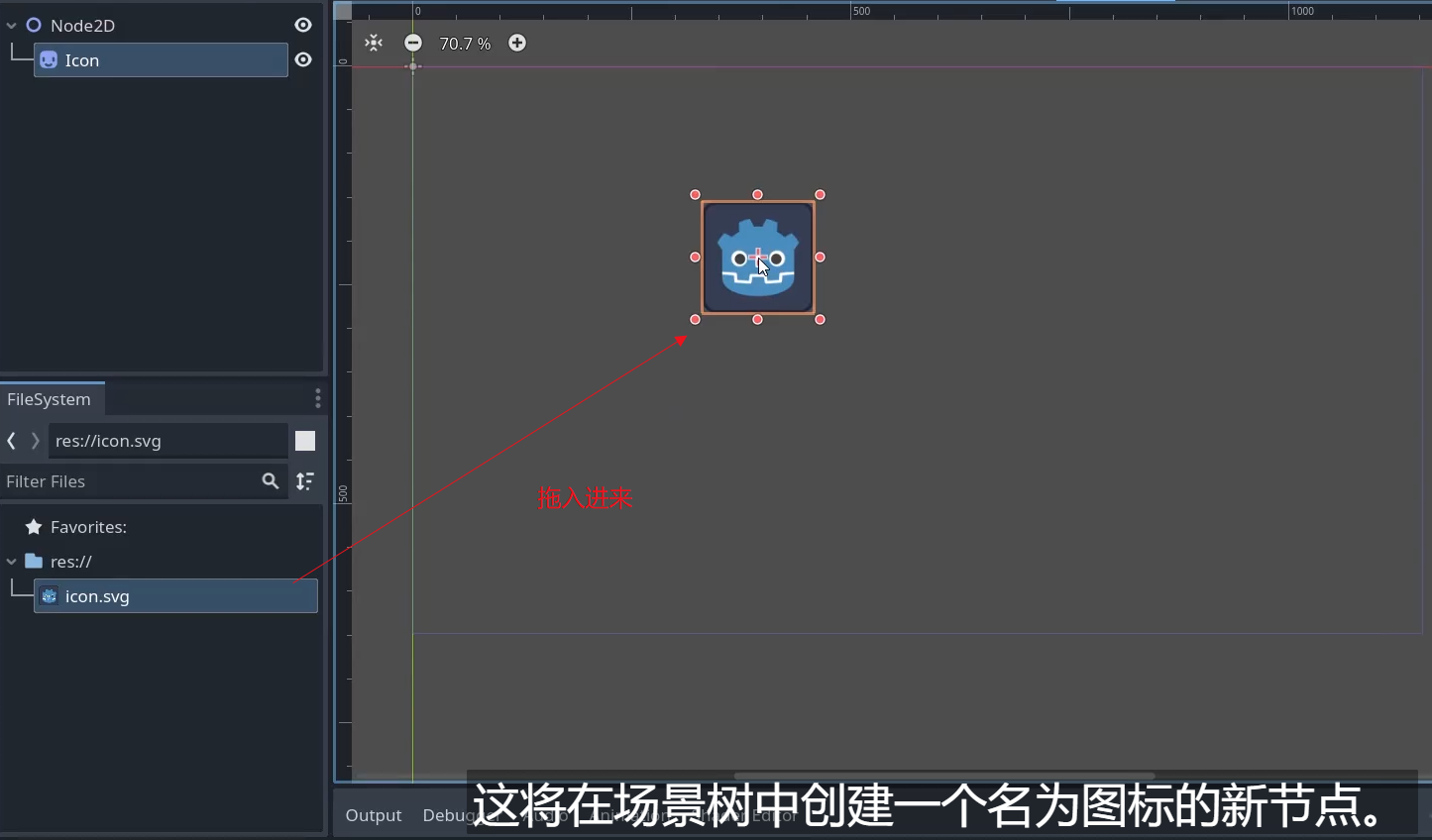Zoom out with the minus button
Screen dimensions: 1432x840
click(413, 43)
